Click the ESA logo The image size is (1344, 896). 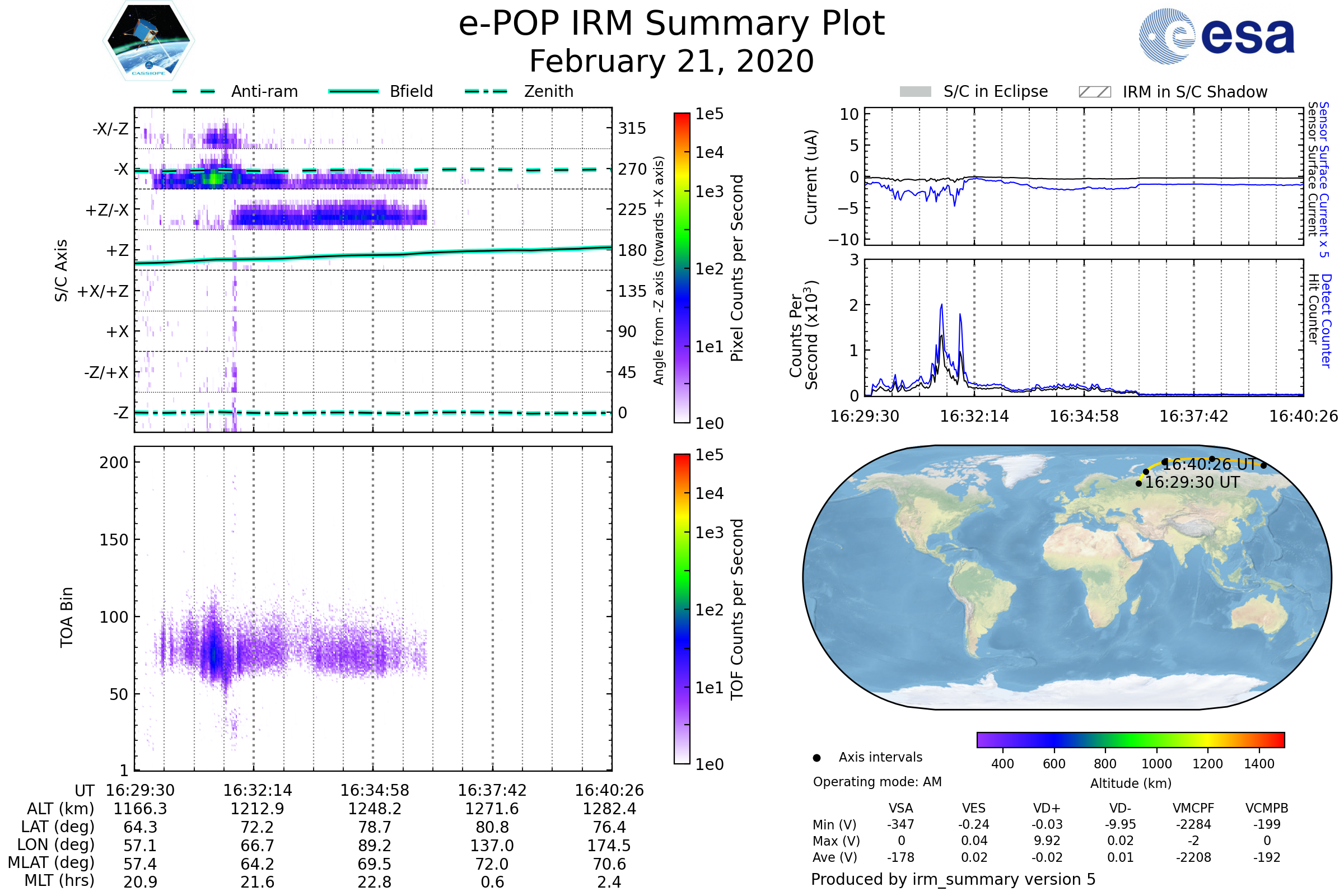click(x=1216, y=36)
